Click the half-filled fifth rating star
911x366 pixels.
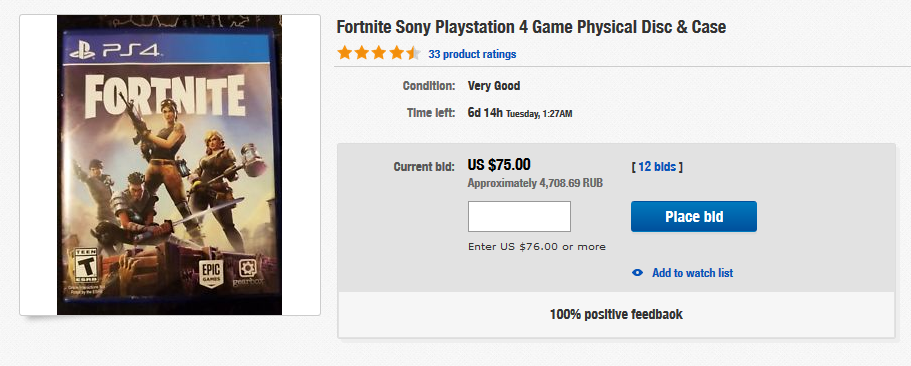pyautogui.click(x=413, y=53)
